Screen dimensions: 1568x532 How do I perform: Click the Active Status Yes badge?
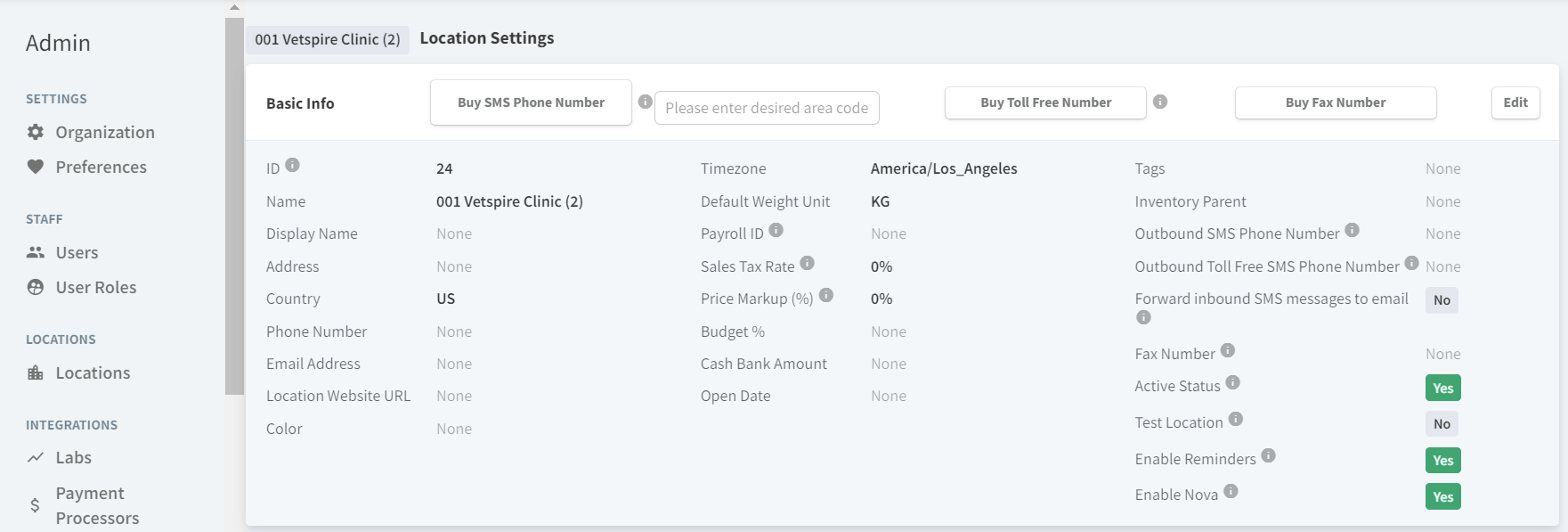click(1442, 388)
